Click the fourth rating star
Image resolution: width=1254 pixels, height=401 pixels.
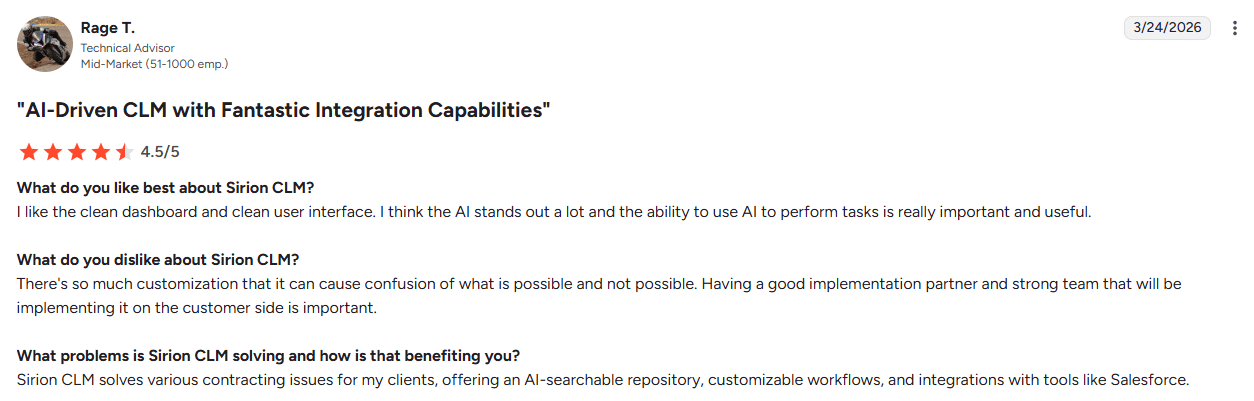(100, 152)
